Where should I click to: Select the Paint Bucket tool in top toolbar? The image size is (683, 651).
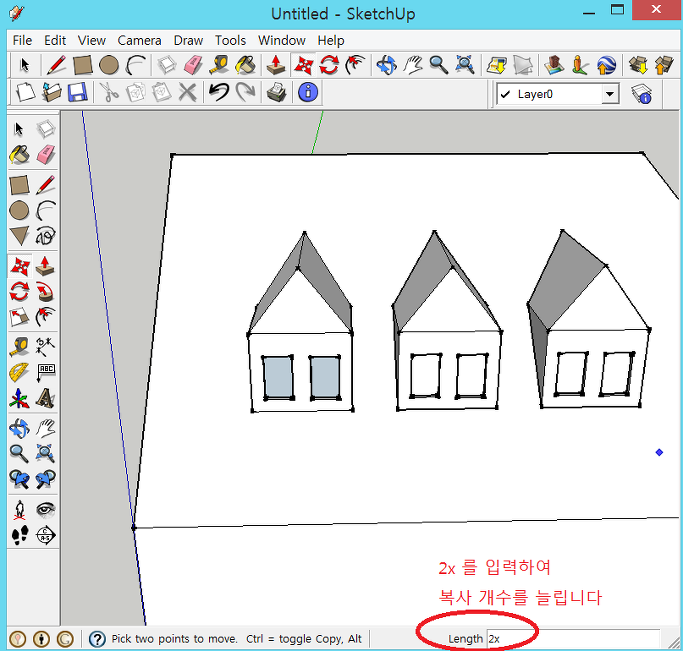[246, 65]
